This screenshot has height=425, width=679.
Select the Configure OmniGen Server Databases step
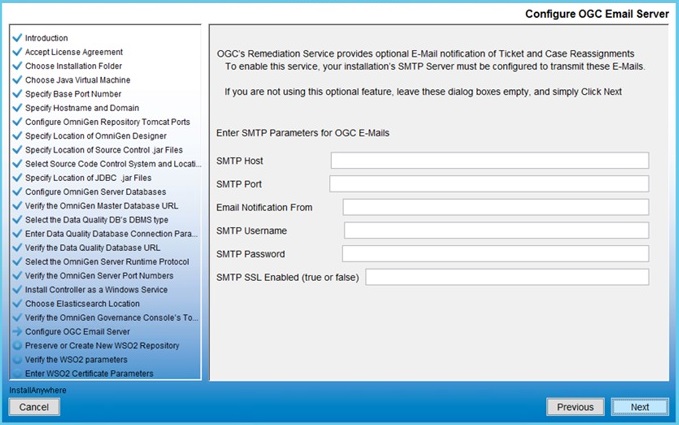coord(96,191)
